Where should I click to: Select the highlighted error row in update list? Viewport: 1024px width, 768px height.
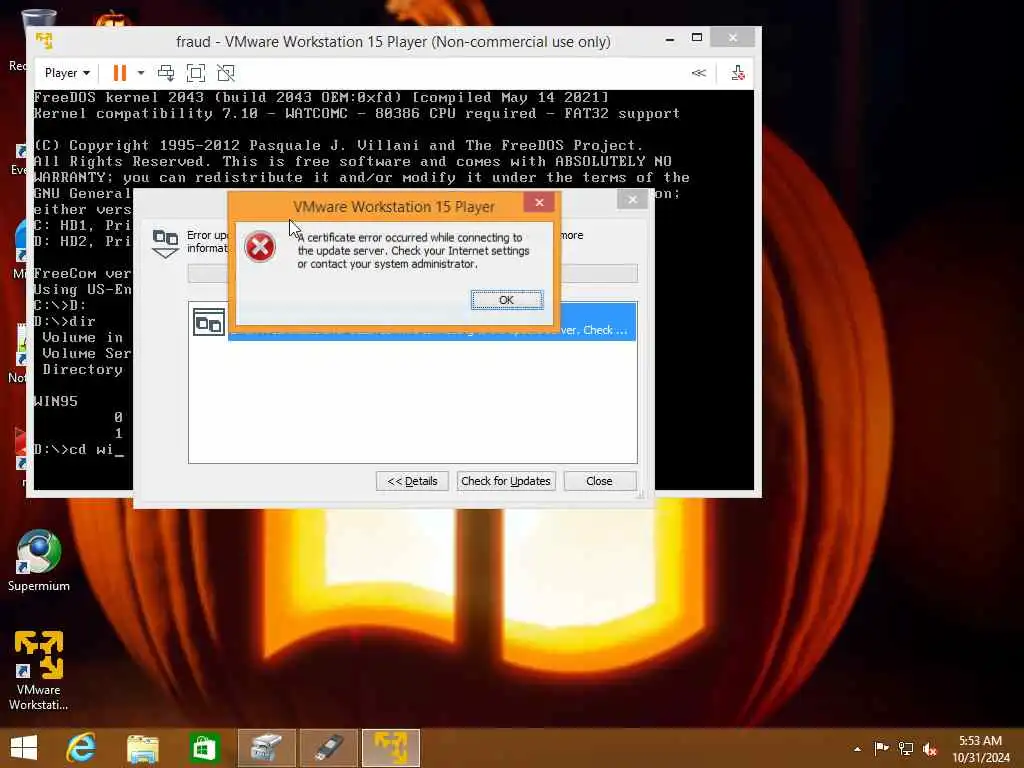432,321
